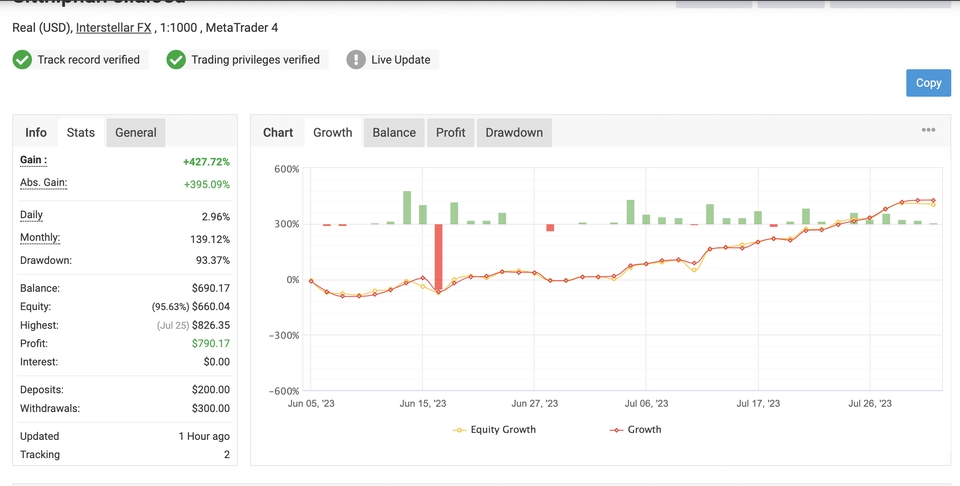The height and width of the screenshot is (486, 960).
Task: Toggle the Equity Growth legend series
Action: pos(494,430)
